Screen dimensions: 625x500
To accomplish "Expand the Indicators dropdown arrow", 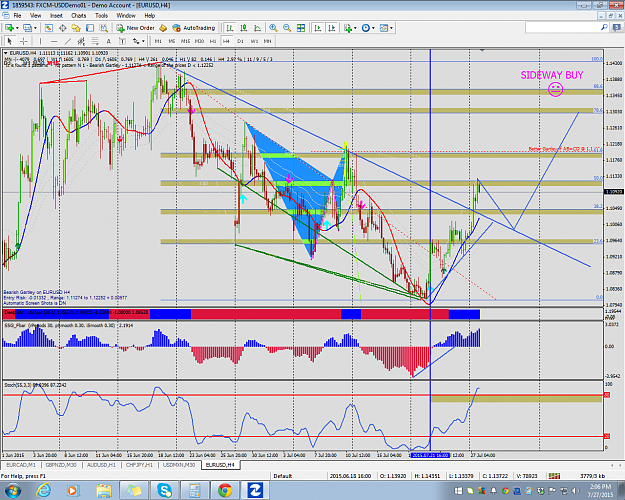I will click(x=355, y=28).
